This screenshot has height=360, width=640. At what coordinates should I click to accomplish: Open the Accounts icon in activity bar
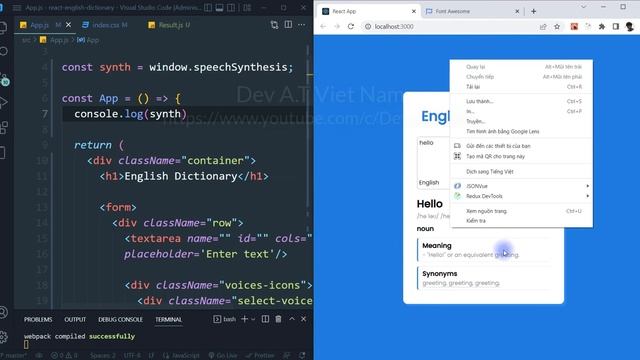(x=4, y=313)
